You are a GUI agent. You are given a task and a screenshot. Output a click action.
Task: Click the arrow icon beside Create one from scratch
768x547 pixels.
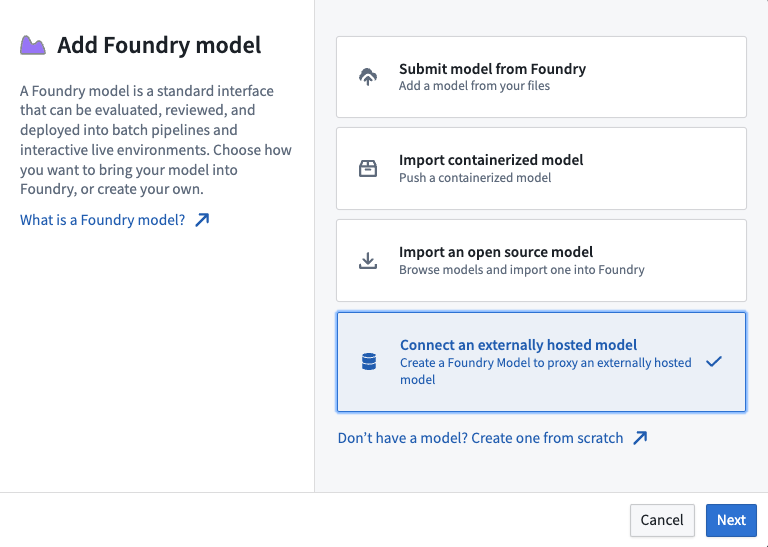pos(640,438)
